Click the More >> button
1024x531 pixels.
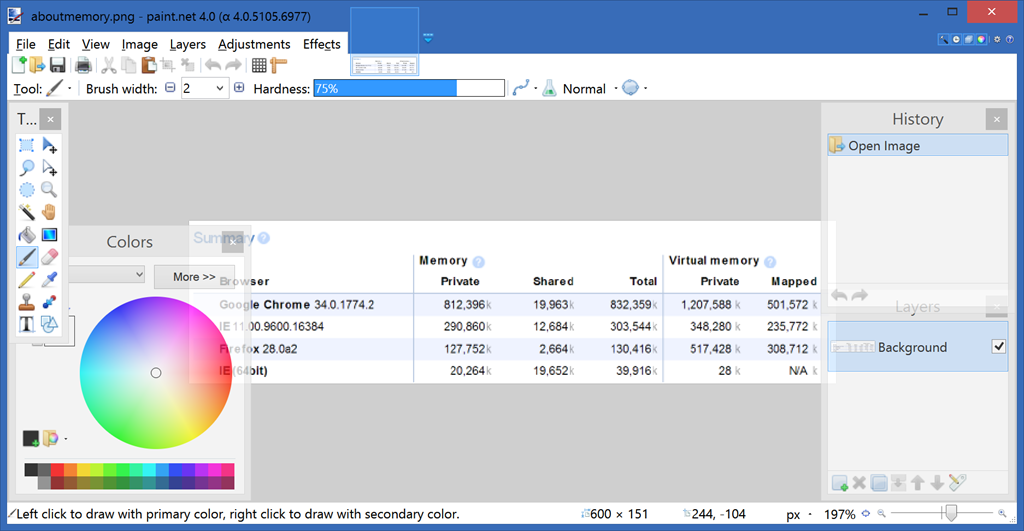[x=193, y=276]
